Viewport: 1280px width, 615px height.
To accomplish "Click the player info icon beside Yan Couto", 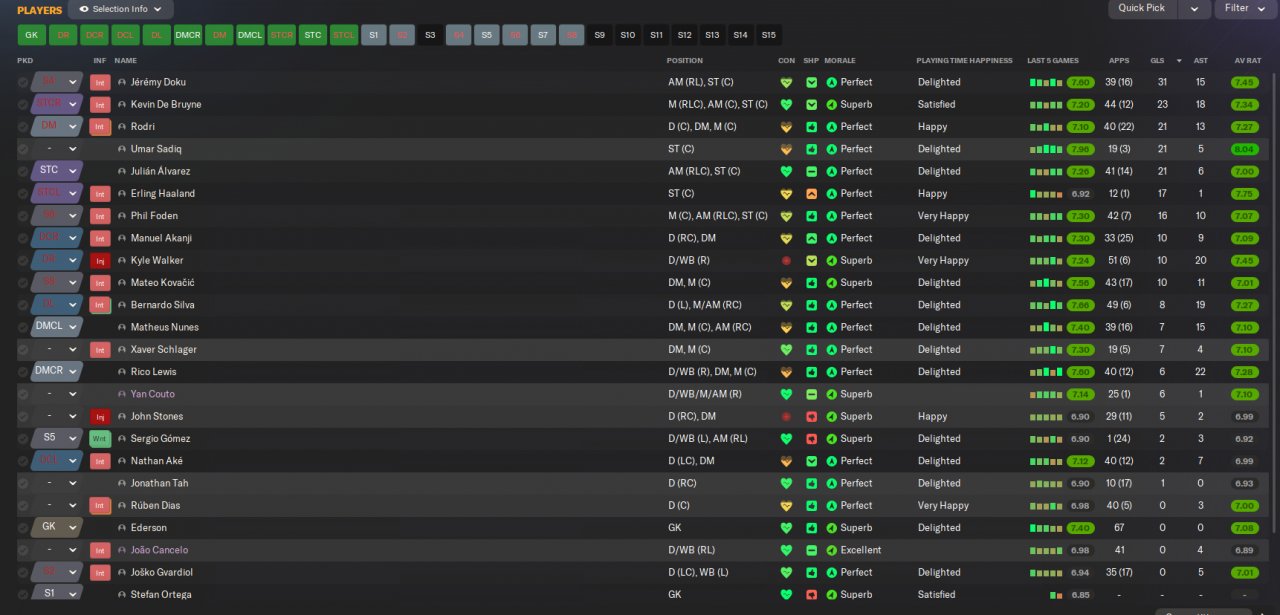I will tap(122, 394).
